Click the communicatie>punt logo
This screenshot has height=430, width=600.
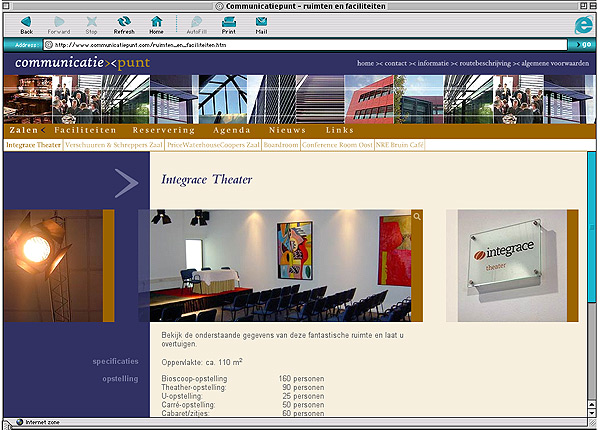point(82,62)
